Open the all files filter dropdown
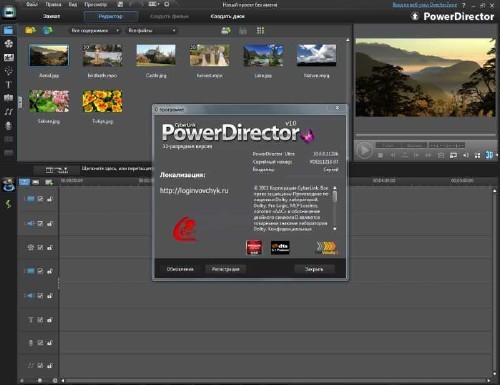Viewport: 500px width, 385px height. click(152, 31)
